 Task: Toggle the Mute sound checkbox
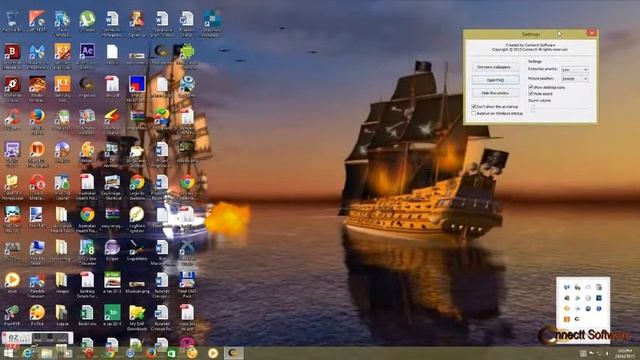531,93
